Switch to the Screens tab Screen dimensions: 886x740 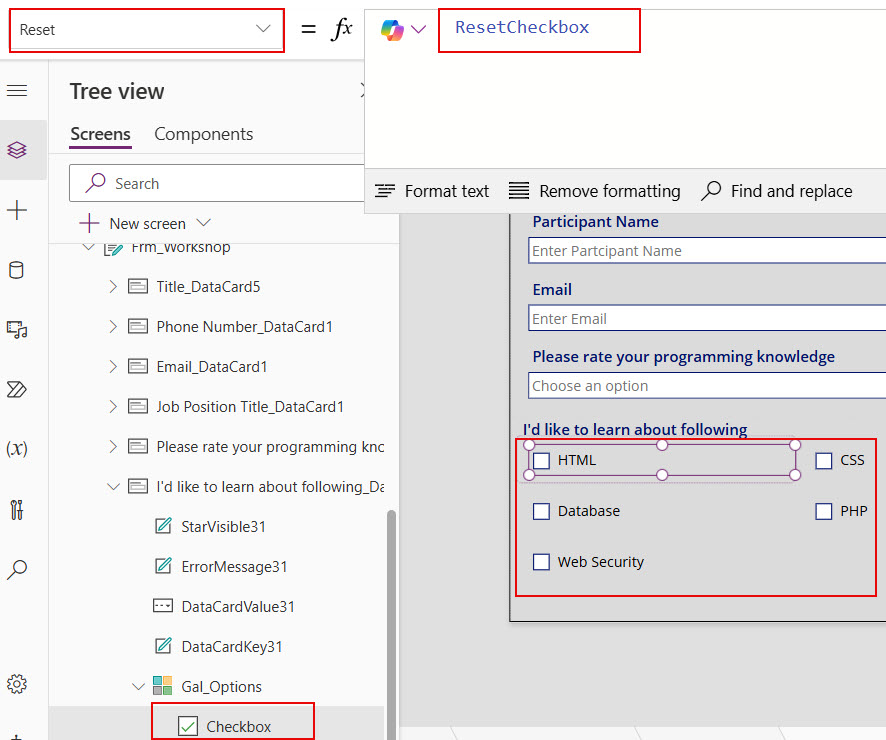[x=100, y=134]
